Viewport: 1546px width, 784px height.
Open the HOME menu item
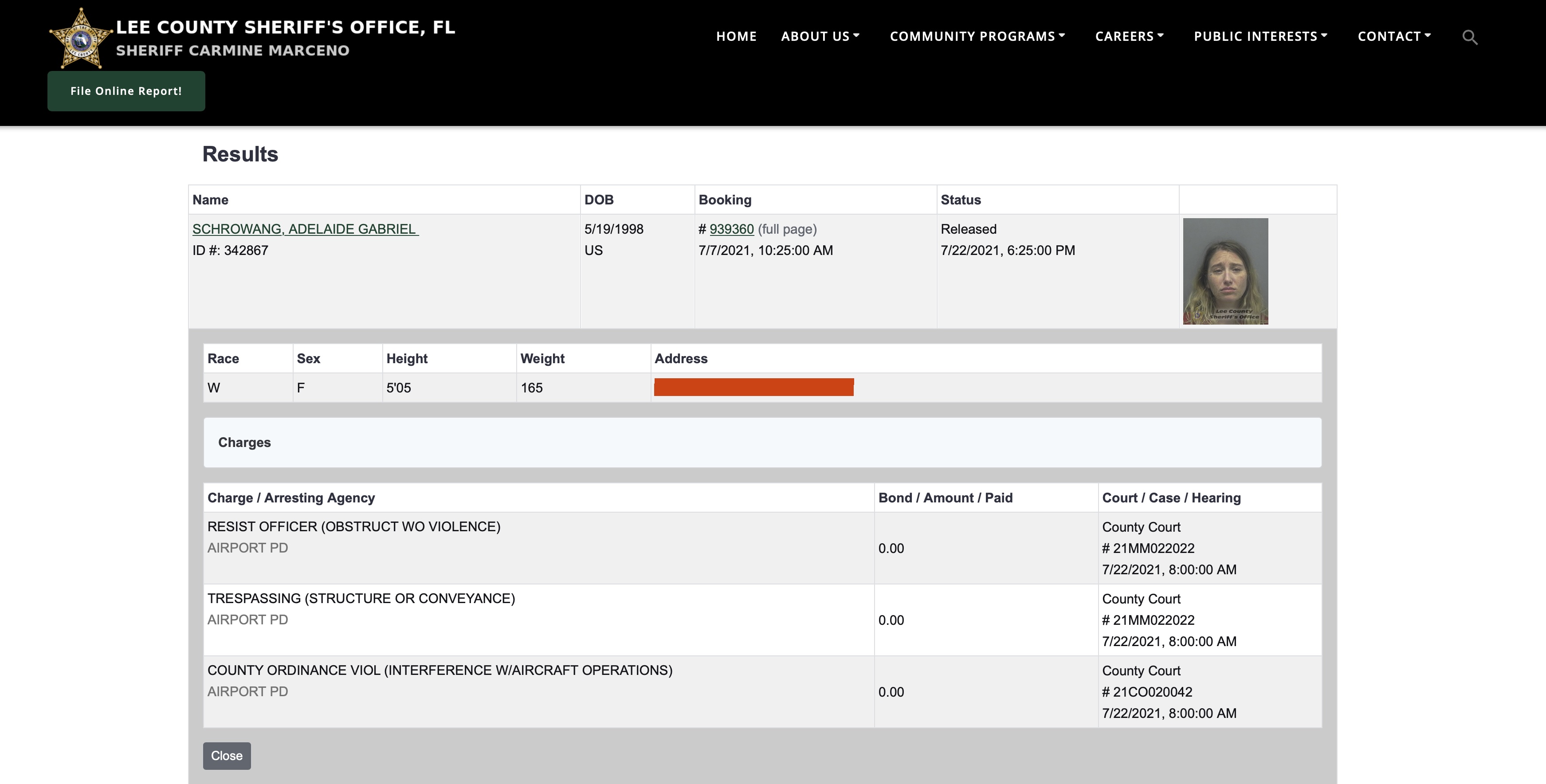point(736,36)
